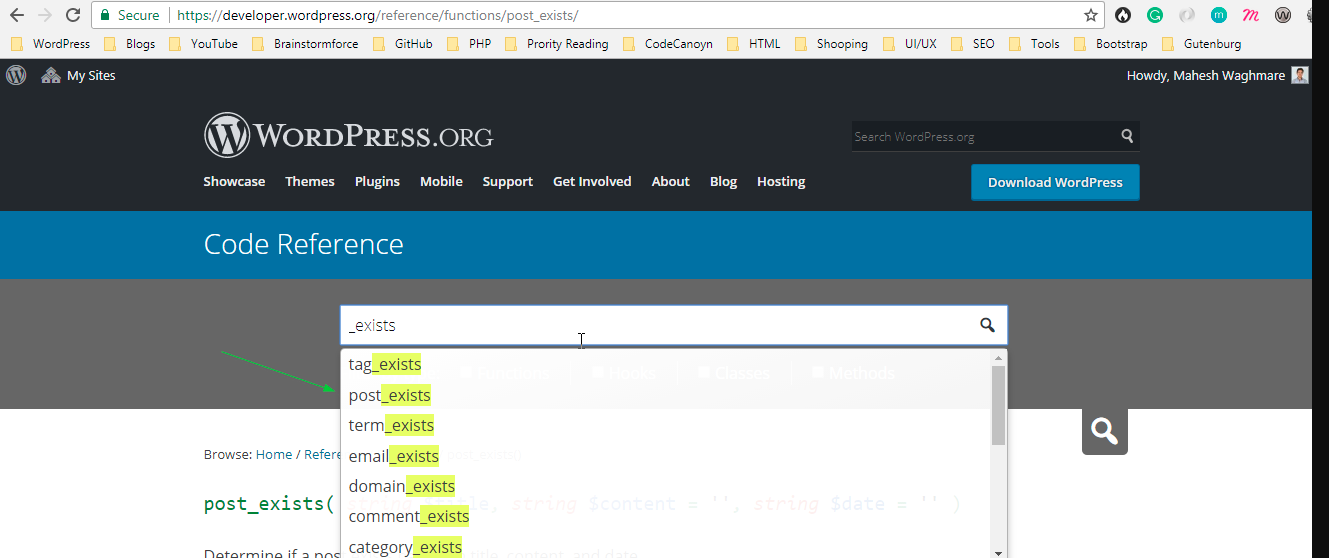Open the About nav item
Screen dimensions: 1329x558
(671, 181)
